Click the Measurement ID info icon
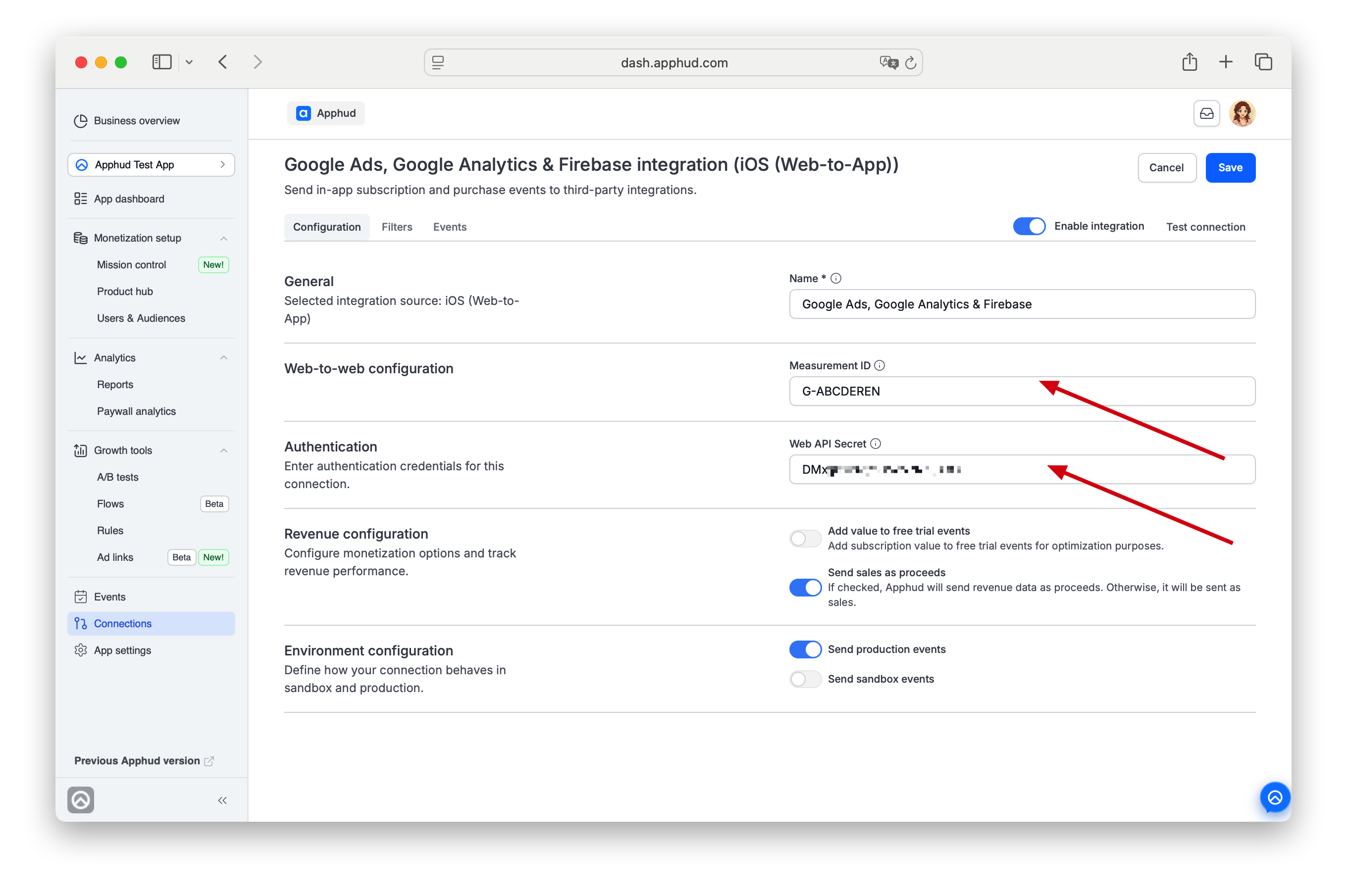 tap(880, 366)
